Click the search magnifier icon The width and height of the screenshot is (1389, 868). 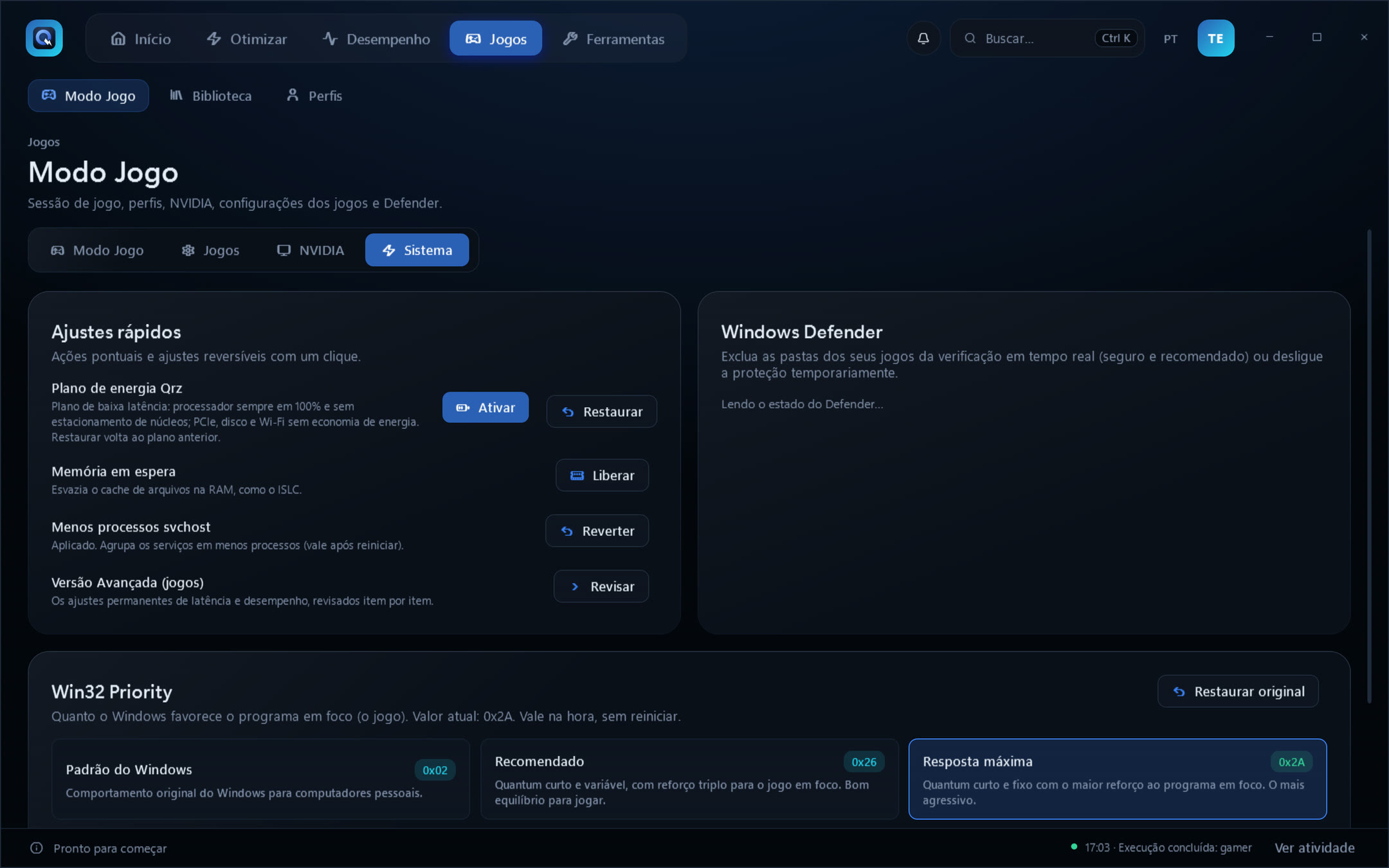(x=970, y=39)
